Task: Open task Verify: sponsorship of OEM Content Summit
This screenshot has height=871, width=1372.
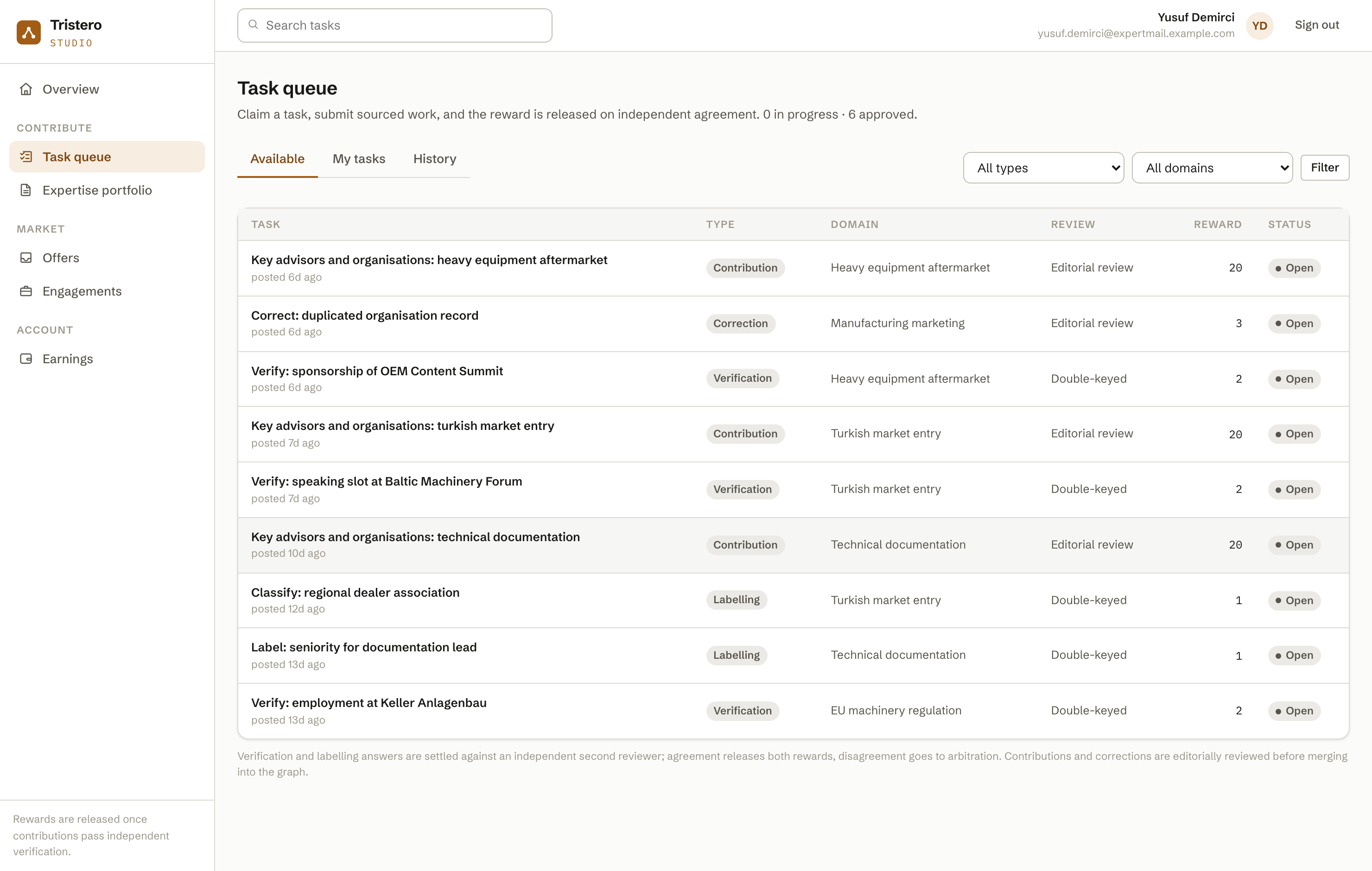Action: [x=377, y=371]
